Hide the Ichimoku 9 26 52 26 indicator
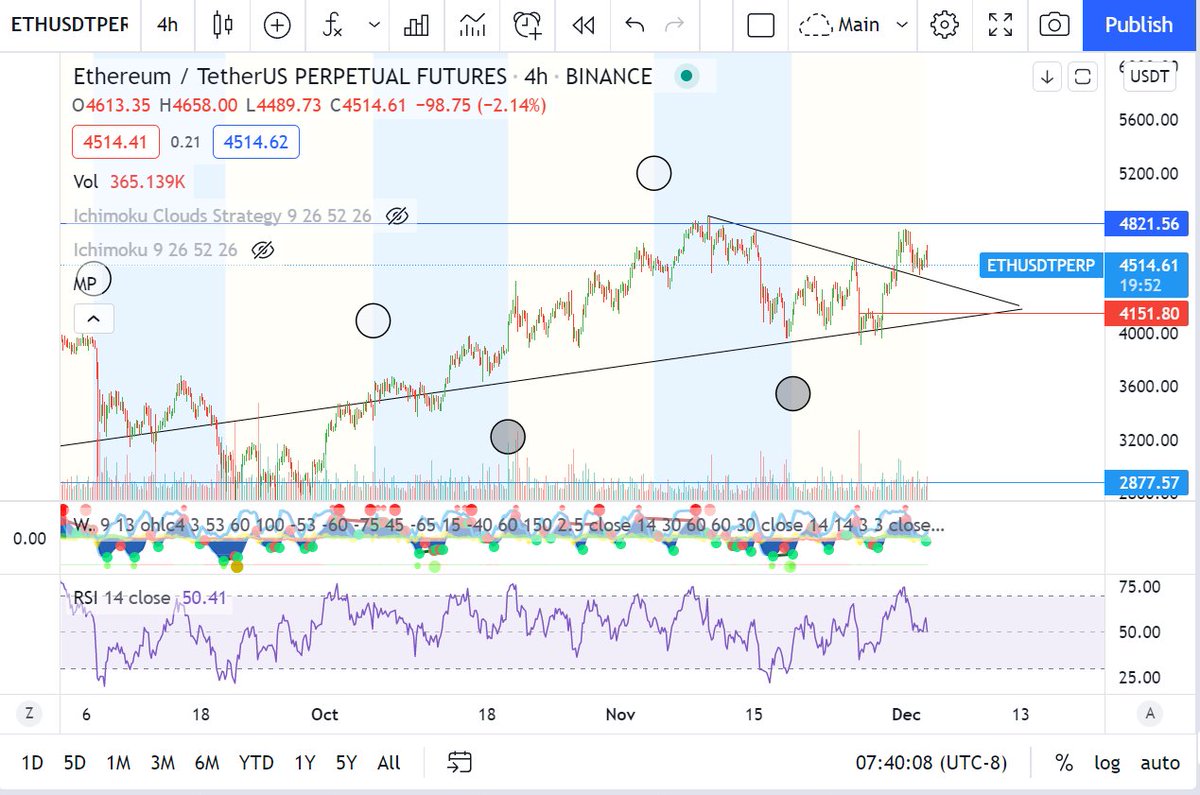1200x795 pixels. pos(262,250)
